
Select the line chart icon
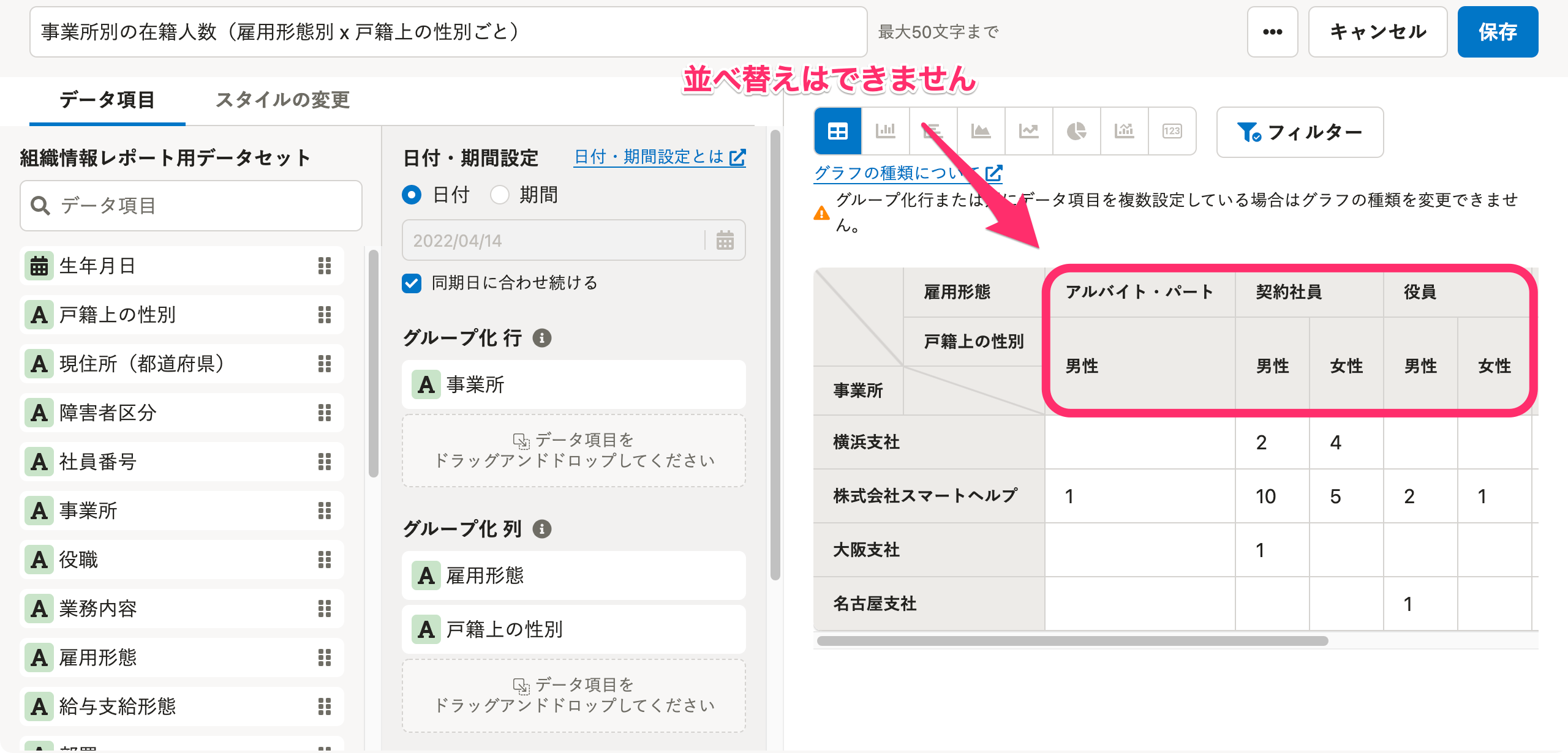(x=1028, y=131)
